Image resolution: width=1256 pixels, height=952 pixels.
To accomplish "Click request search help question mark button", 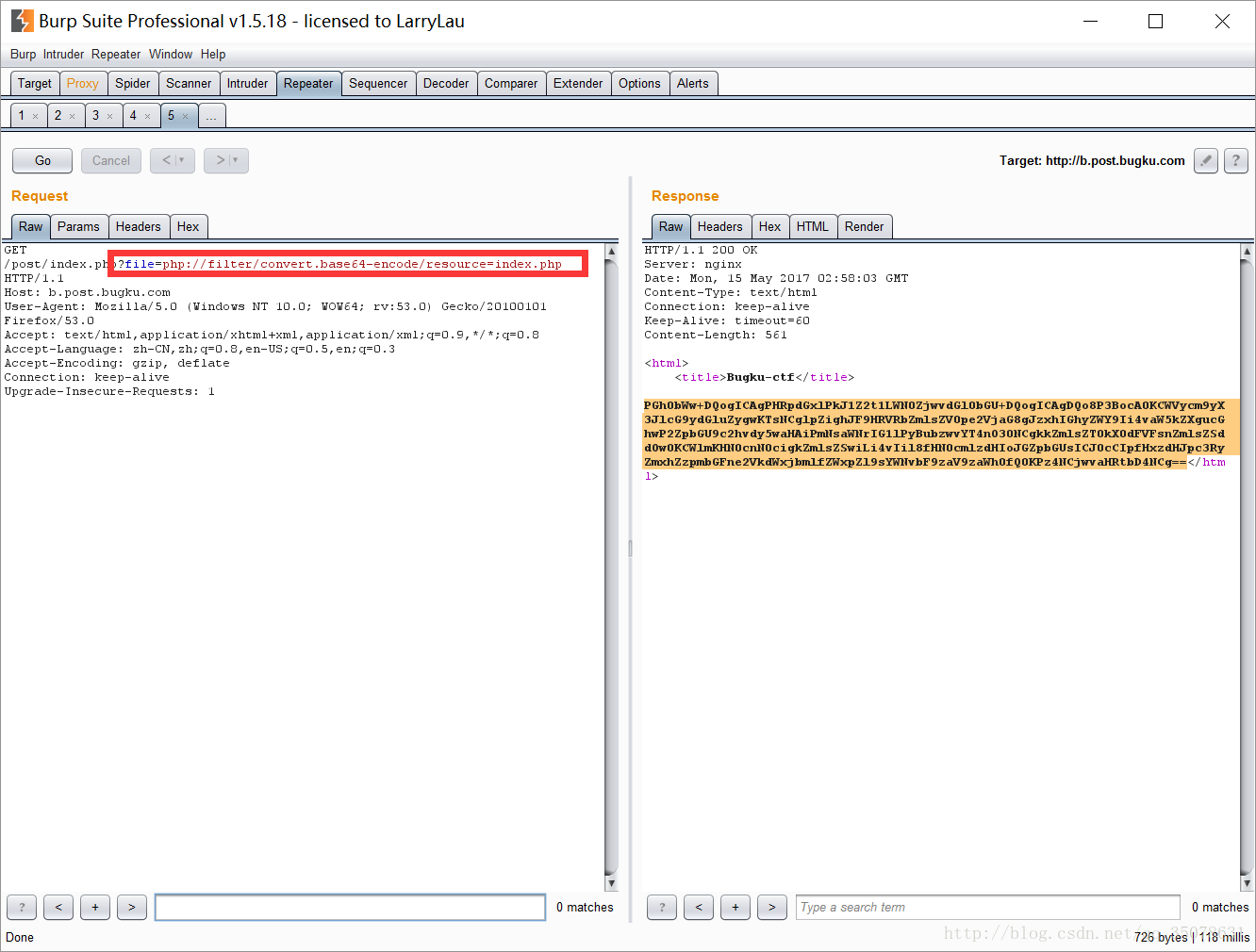I will pos(22,907).
